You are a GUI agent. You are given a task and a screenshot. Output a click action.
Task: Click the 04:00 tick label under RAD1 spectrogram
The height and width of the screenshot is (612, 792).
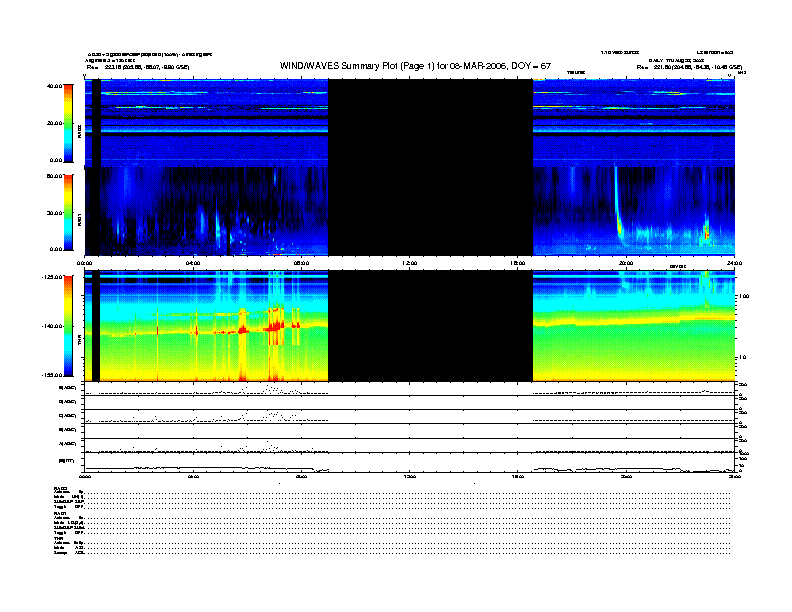(x=193, y=263)
